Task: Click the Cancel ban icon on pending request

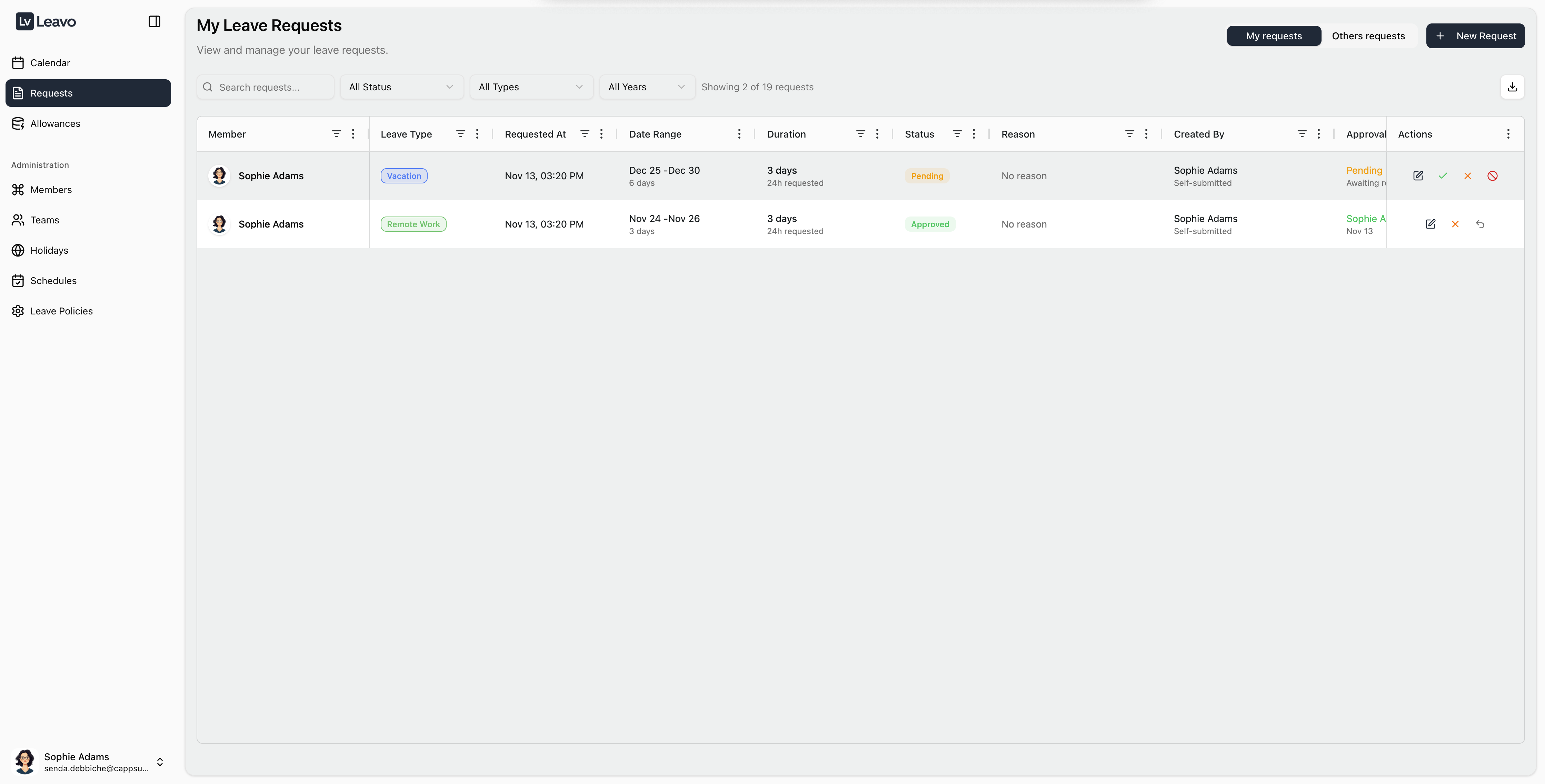Action: point(1493,175)
